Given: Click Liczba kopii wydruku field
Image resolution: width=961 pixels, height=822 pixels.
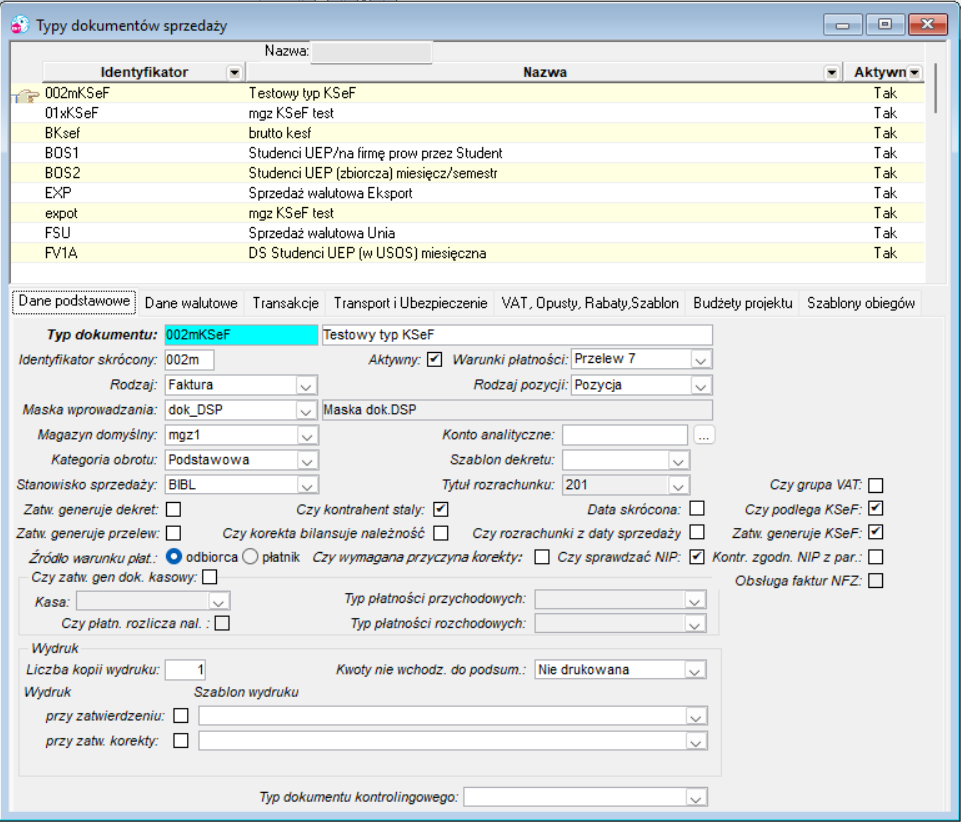Looking at the screenshot, I should (186, 670).
